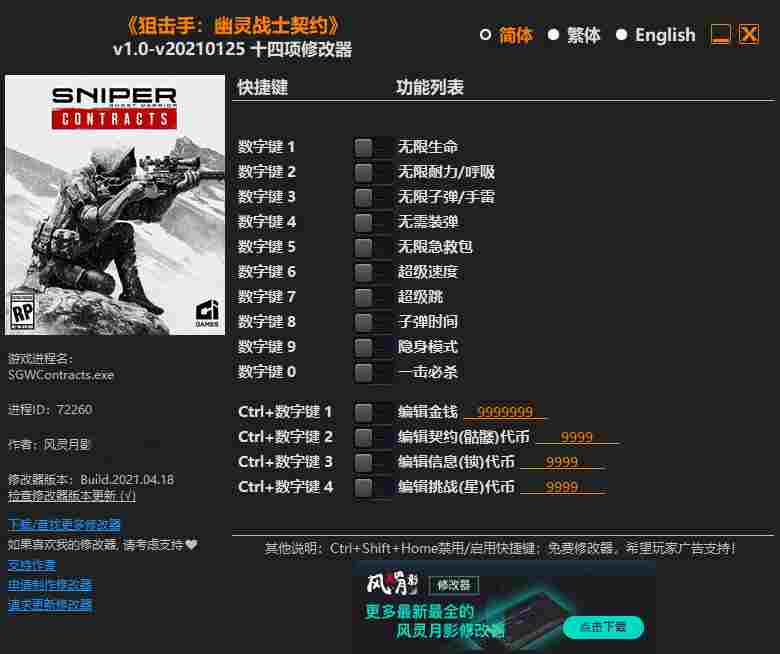Open 下载/查找更多修改器 link
The width and height of the screenshot is (780, 654).
64,525
